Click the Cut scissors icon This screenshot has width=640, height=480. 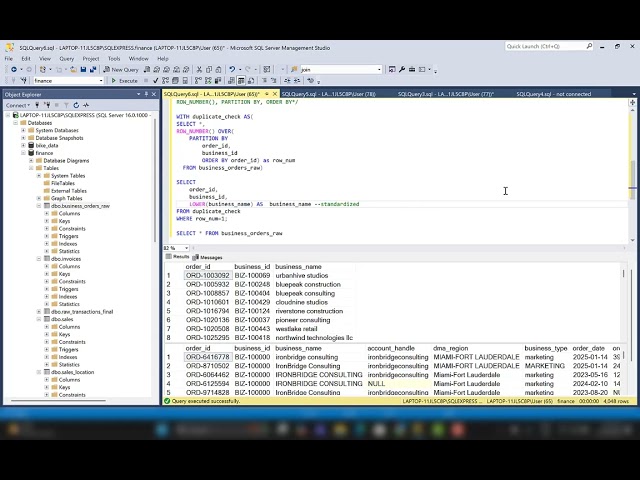[x=199, y=69]
